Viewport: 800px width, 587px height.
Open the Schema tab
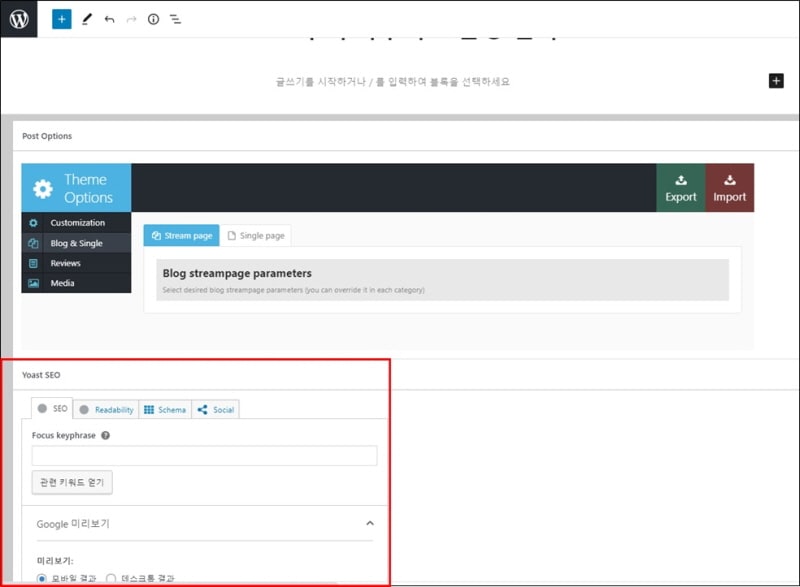pyautogui.click(x=165, y=410)
